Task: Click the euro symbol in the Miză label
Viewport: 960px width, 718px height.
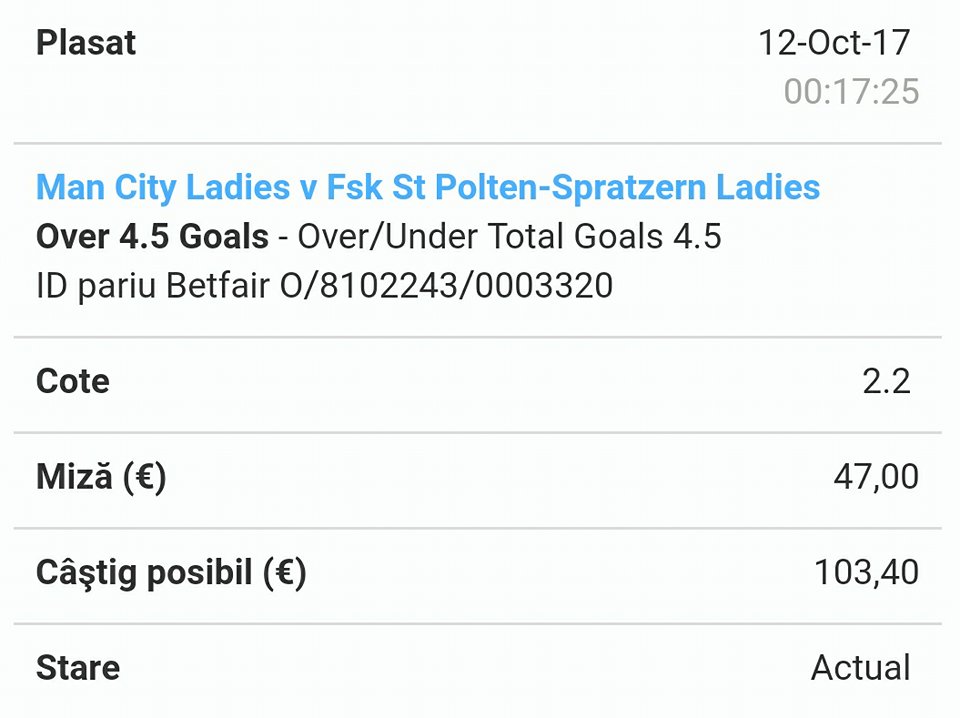Action: pos(144,477)
